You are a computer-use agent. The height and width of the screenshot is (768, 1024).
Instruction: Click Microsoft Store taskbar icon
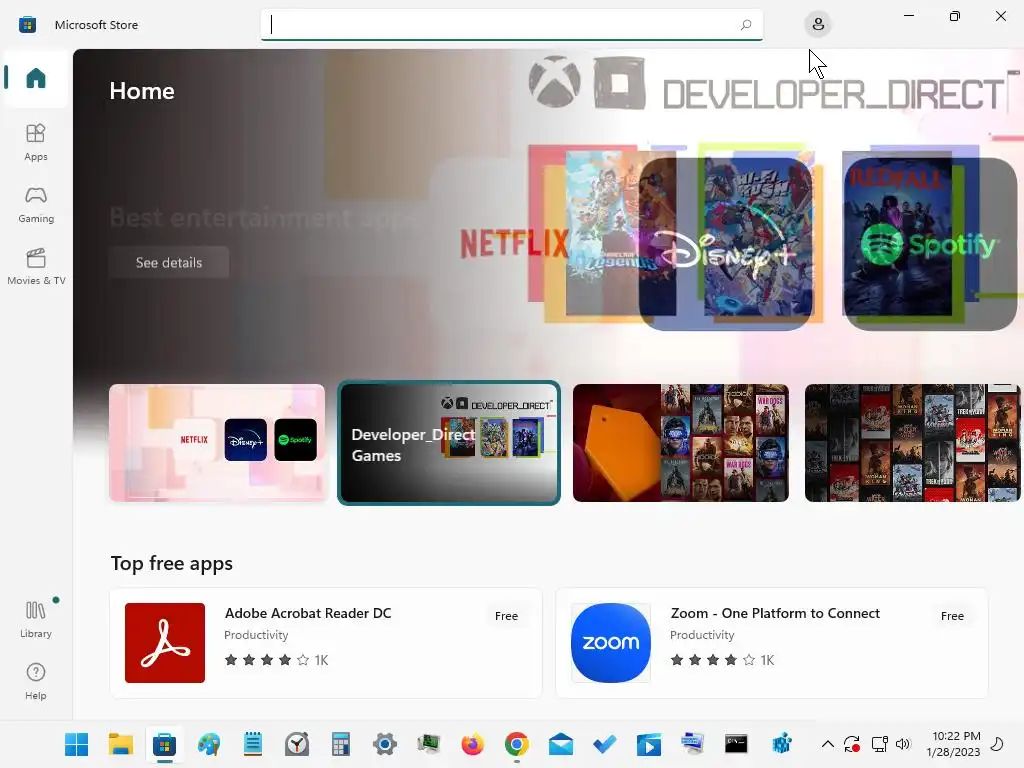tap(165, 744)
